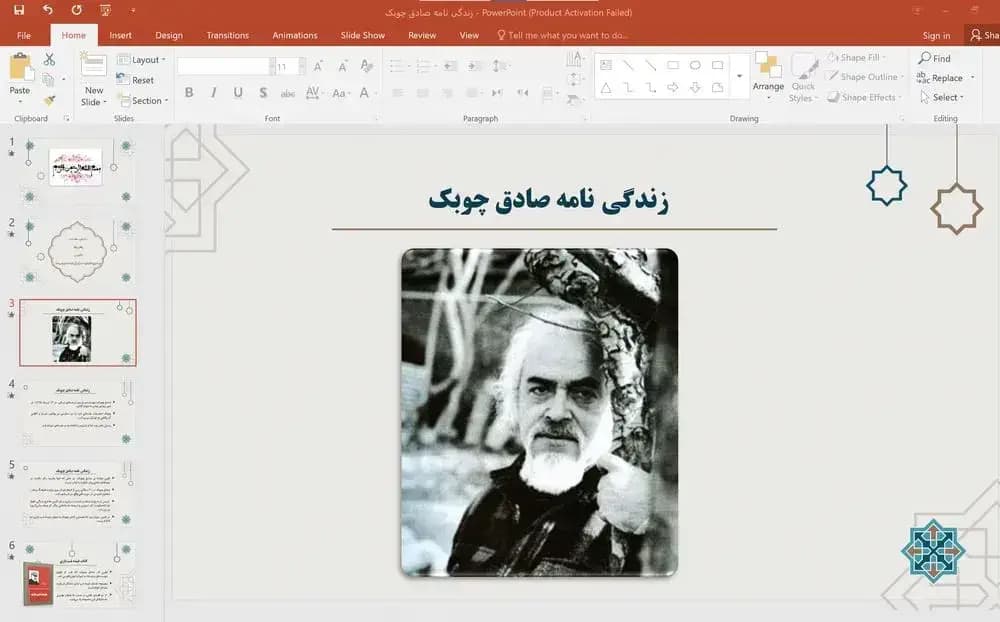This screenshot has height=622, width=1000.
Task: Switch to the View tab
Action: pos(469,35)
